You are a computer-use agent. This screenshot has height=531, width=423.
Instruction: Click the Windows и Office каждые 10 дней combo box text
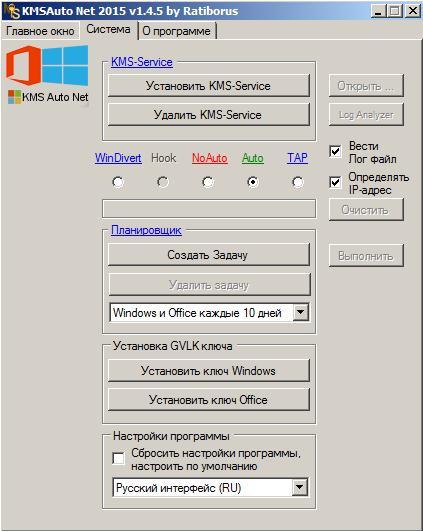[197, 313]
